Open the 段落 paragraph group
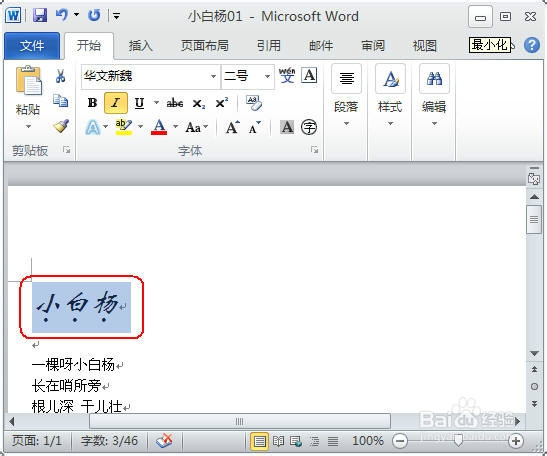This screenshot has width=547, height=456. pos(346,96)
